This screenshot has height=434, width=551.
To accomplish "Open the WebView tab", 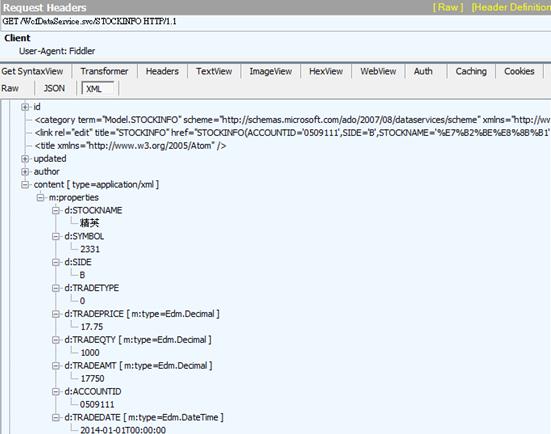I will (x=378, y=71).
